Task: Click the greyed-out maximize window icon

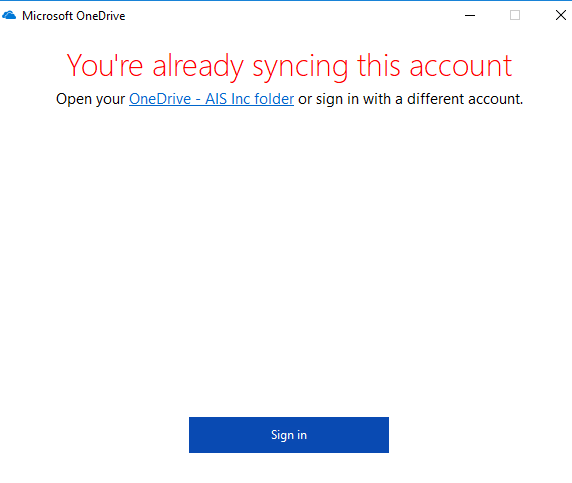Action: pos(515,15)
